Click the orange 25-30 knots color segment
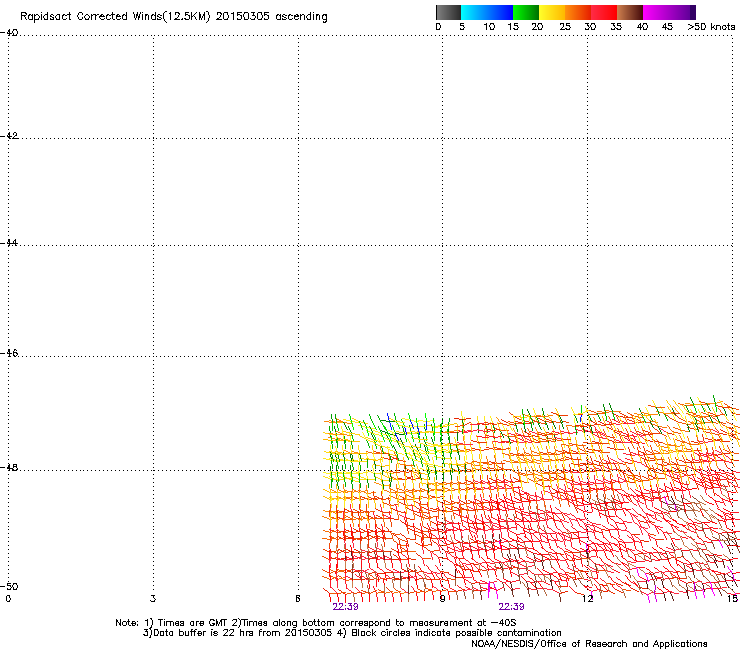Image resolution: width=740 pixels, height=650 pixels. tap(578, 12)
